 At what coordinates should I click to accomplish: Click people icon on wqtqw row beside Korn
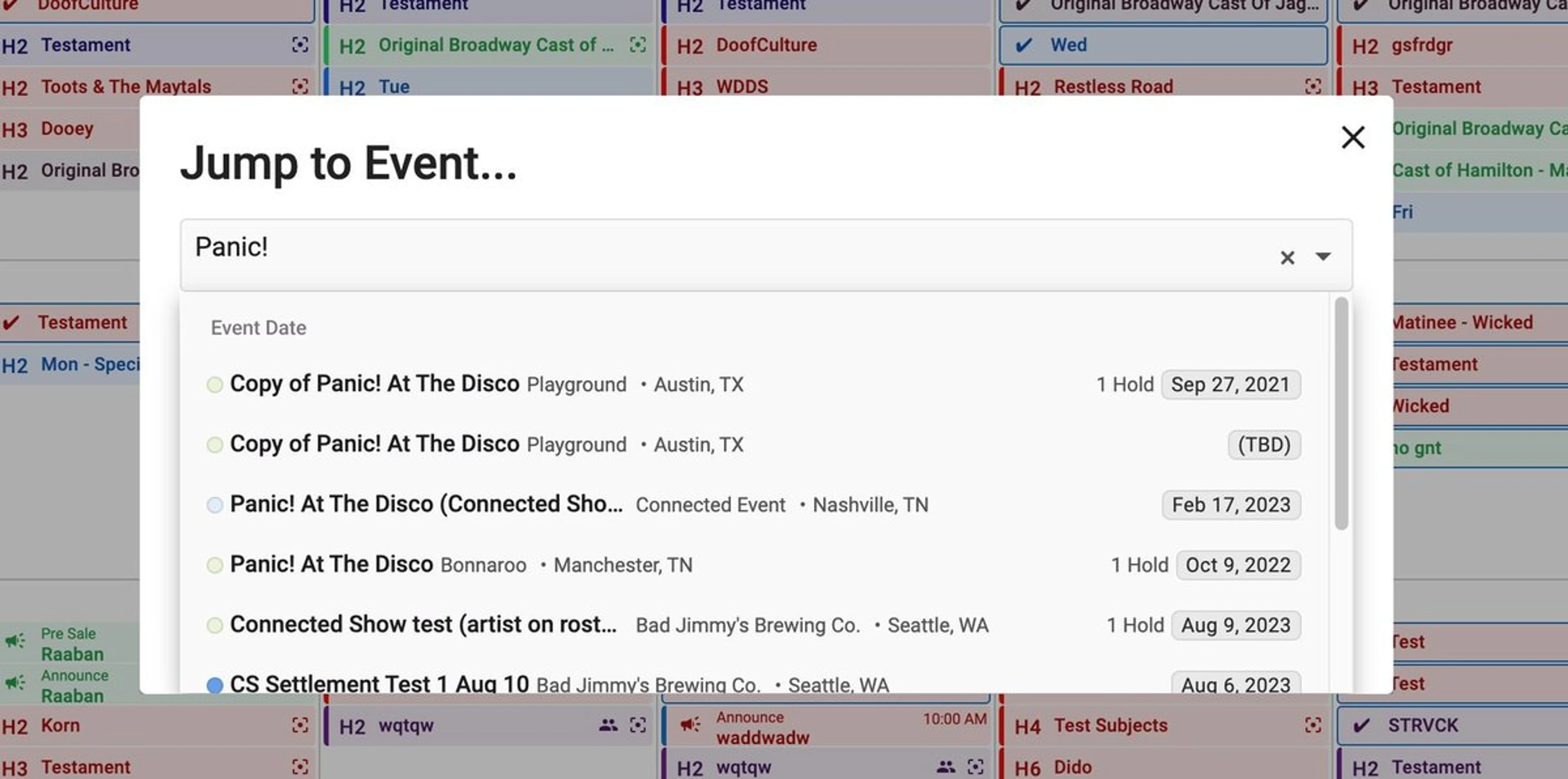(x=608, y=725)
